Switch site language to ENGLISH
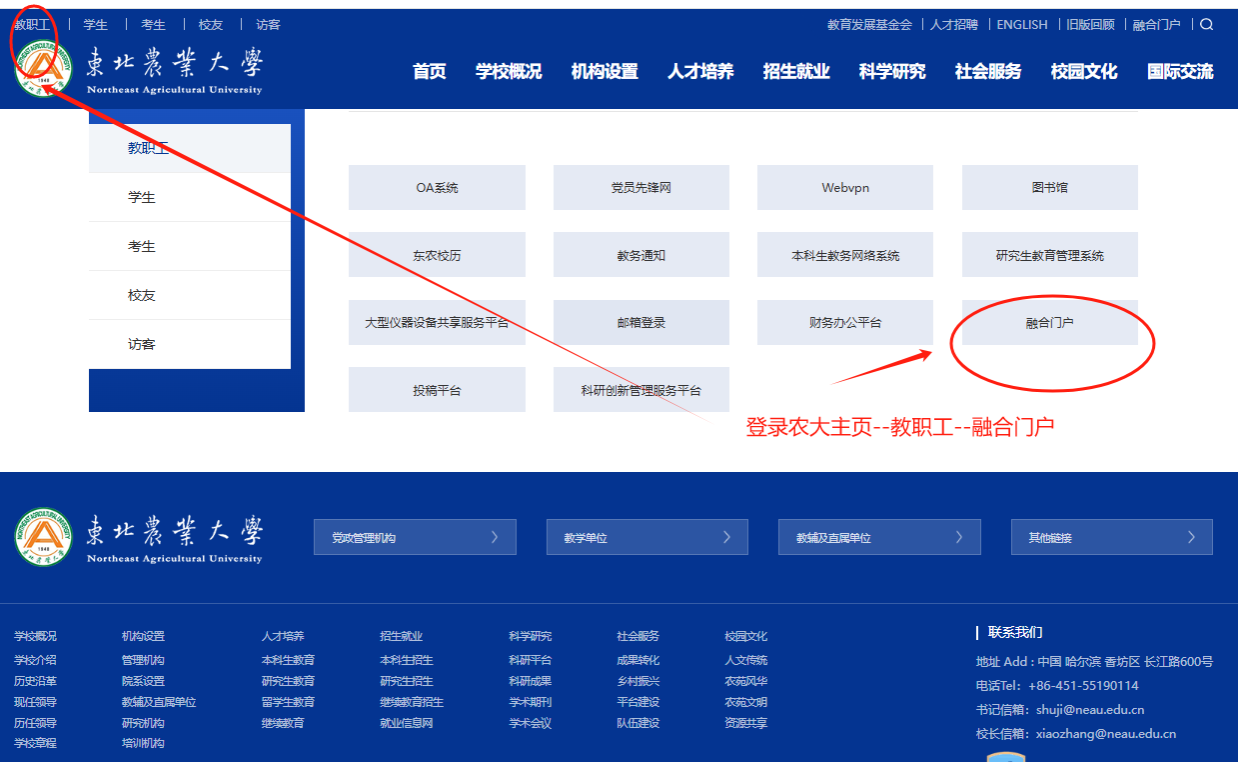Screen dimensions: 1238x762 [x=1022, y=25]
